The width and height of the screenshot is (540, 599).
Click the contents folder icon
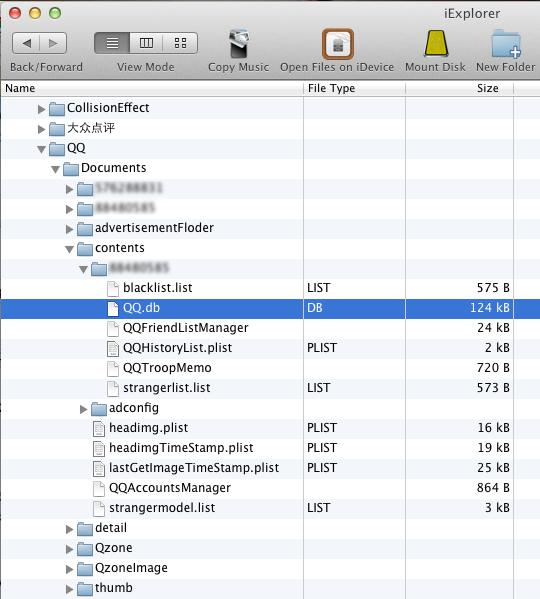85,249
